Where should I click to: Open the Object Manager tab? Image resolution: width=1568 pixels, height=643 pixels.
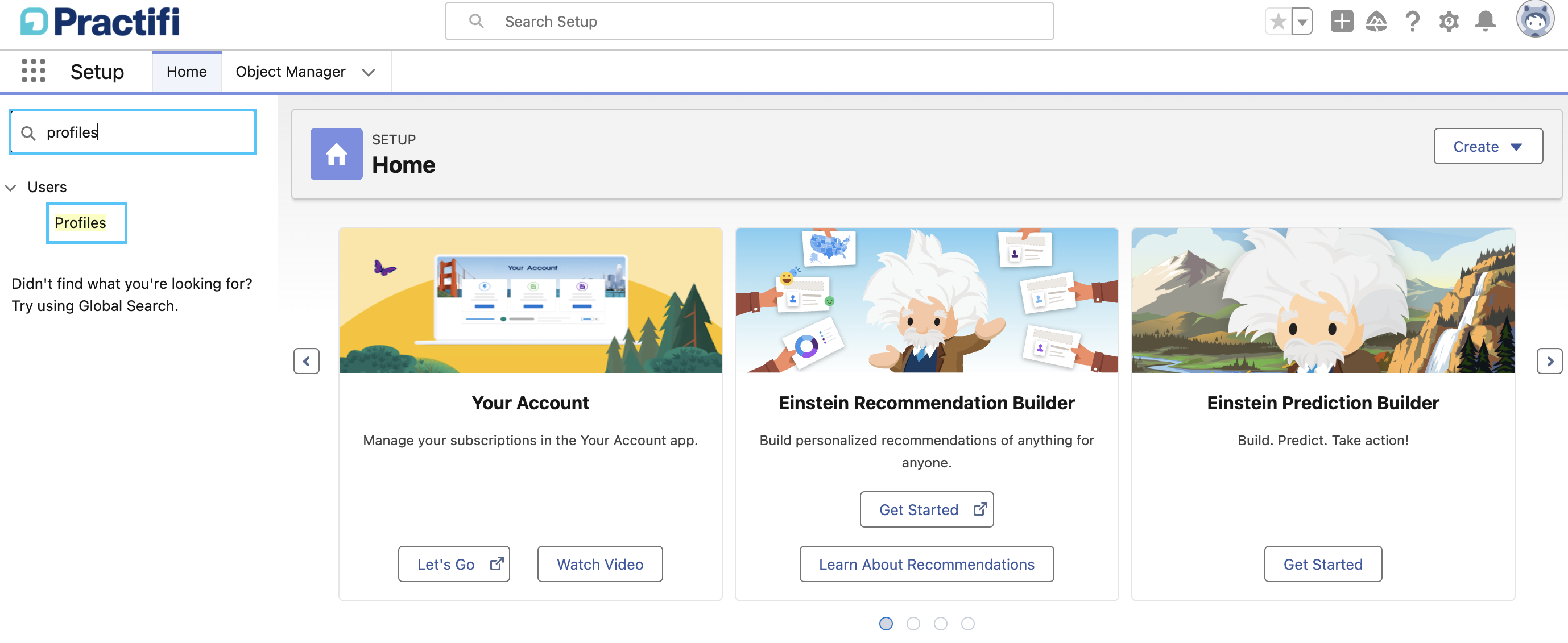[x=291, y=72]
